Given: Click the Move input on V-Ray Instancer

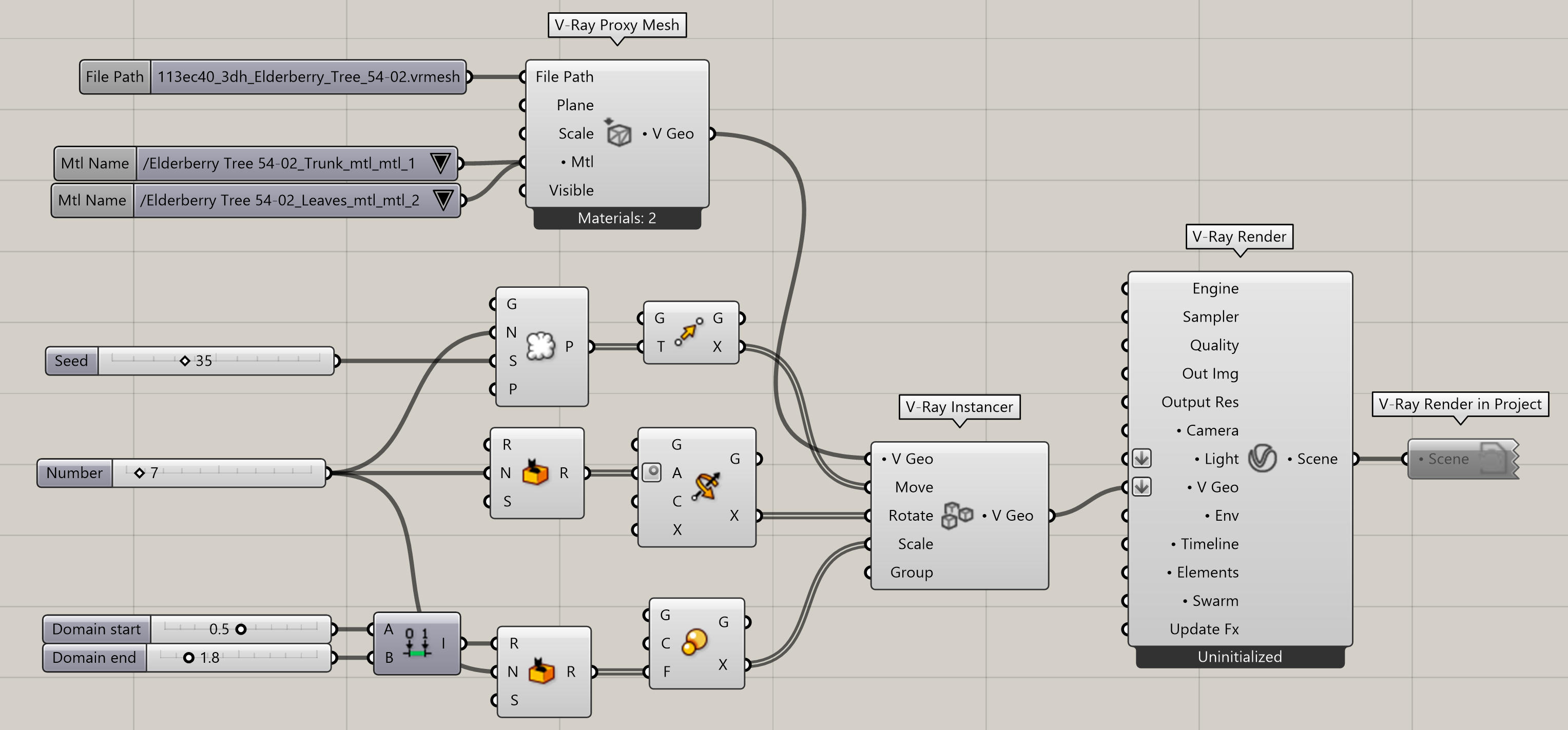Looking at the screenshot, I should pyautogui.click(x=914, y=487).
